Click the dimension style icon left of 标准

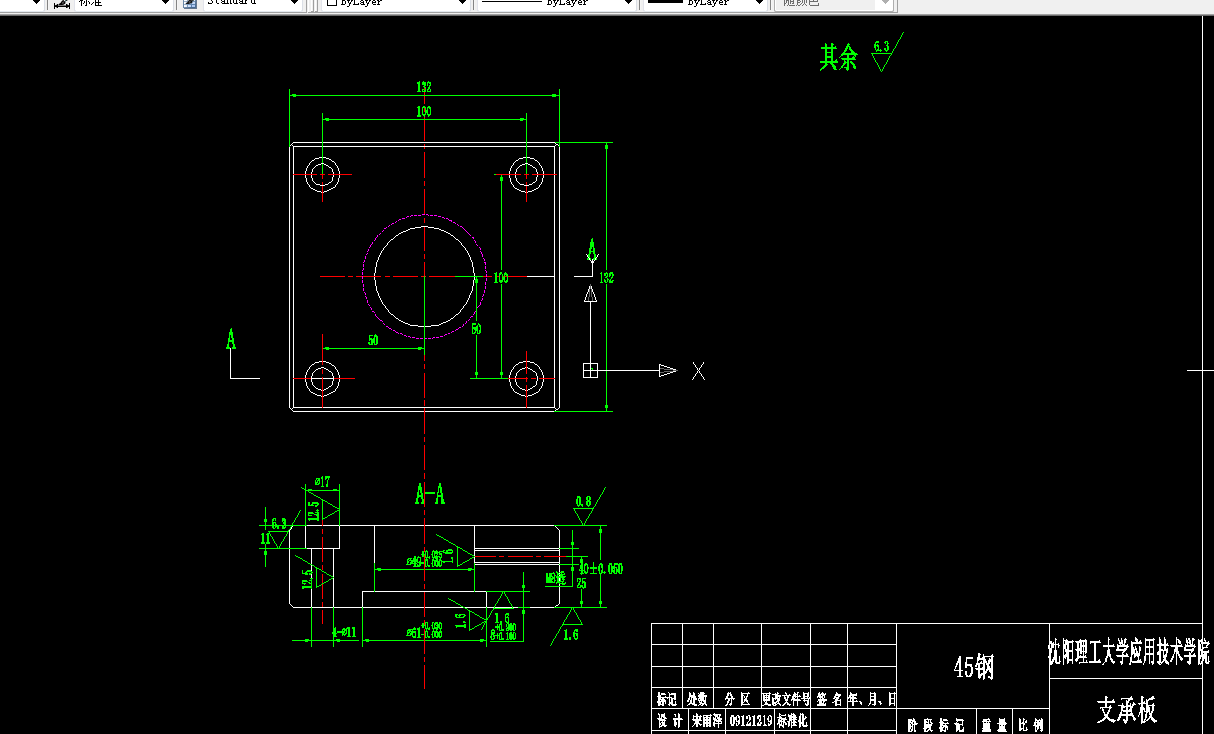pos(61,4)
